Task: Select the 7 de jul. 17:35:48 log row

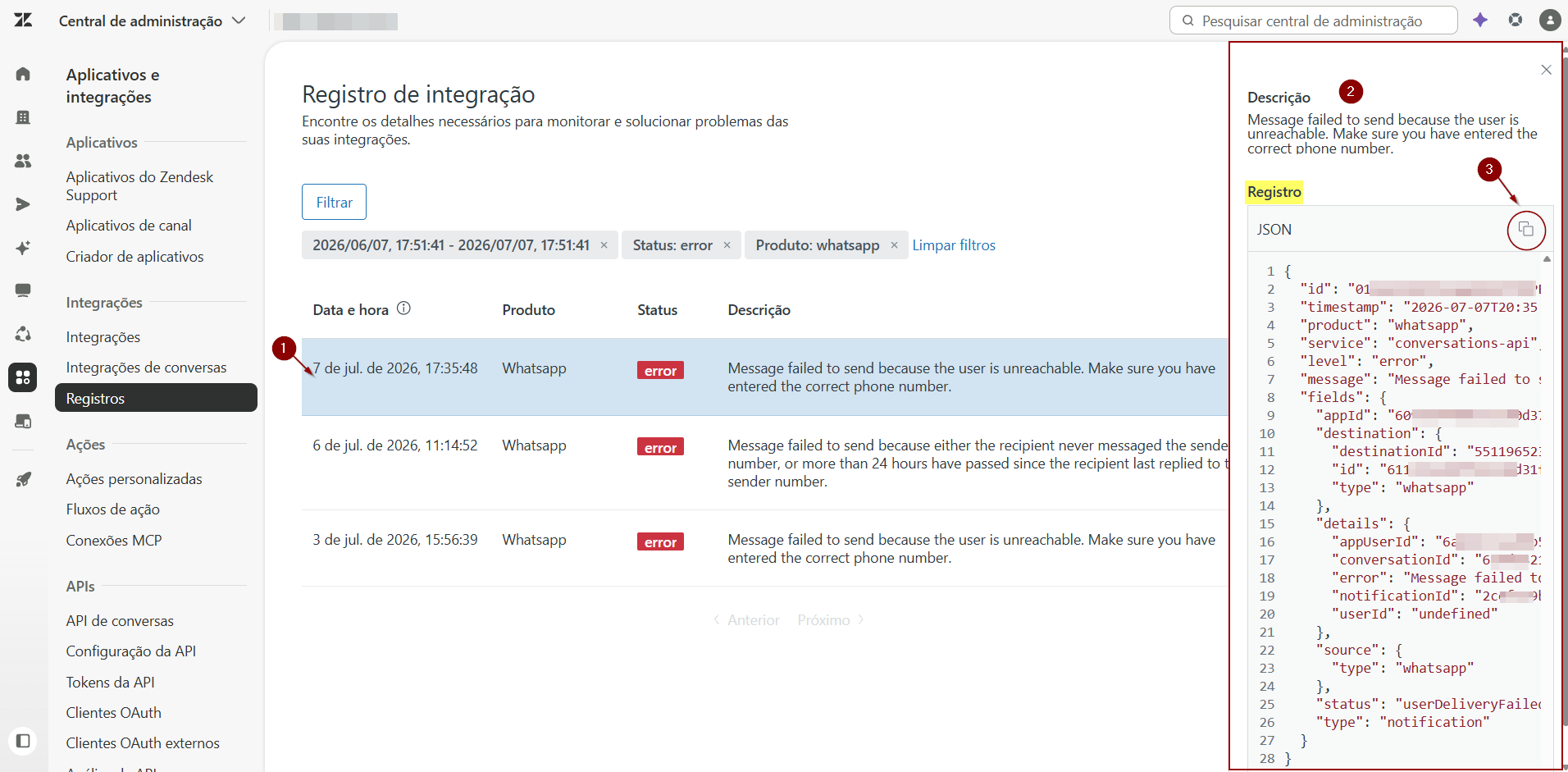Action: (x=765, y=377)
